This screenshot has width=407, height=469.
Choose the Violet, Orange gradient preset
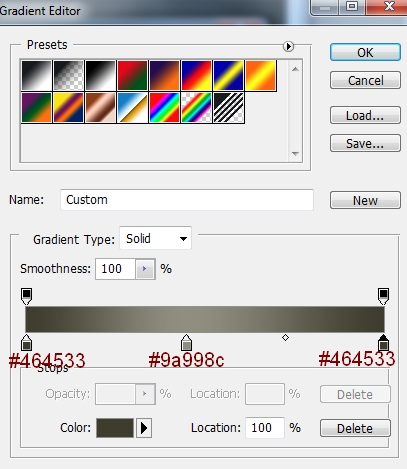pyautogui.click(x=164, y=76)
